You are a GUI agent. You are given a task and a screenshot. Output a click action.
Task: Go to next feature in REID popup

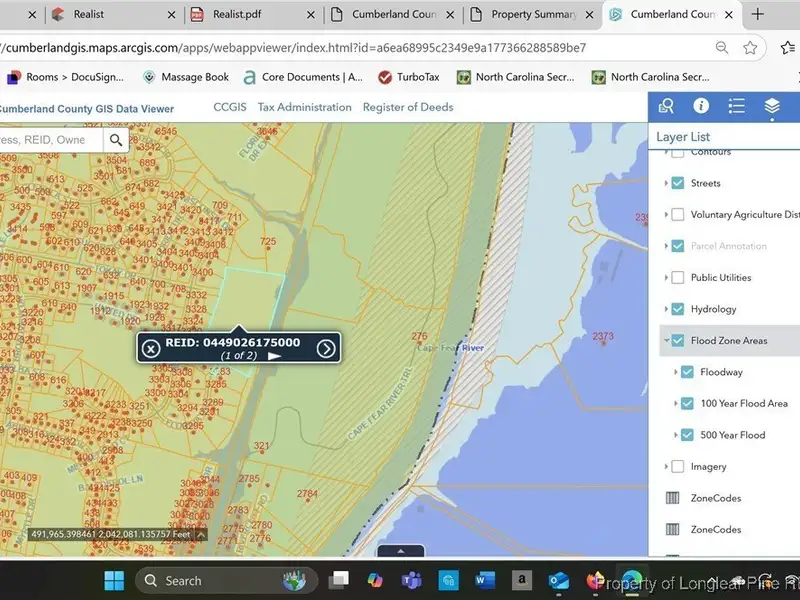pos(326,348)
